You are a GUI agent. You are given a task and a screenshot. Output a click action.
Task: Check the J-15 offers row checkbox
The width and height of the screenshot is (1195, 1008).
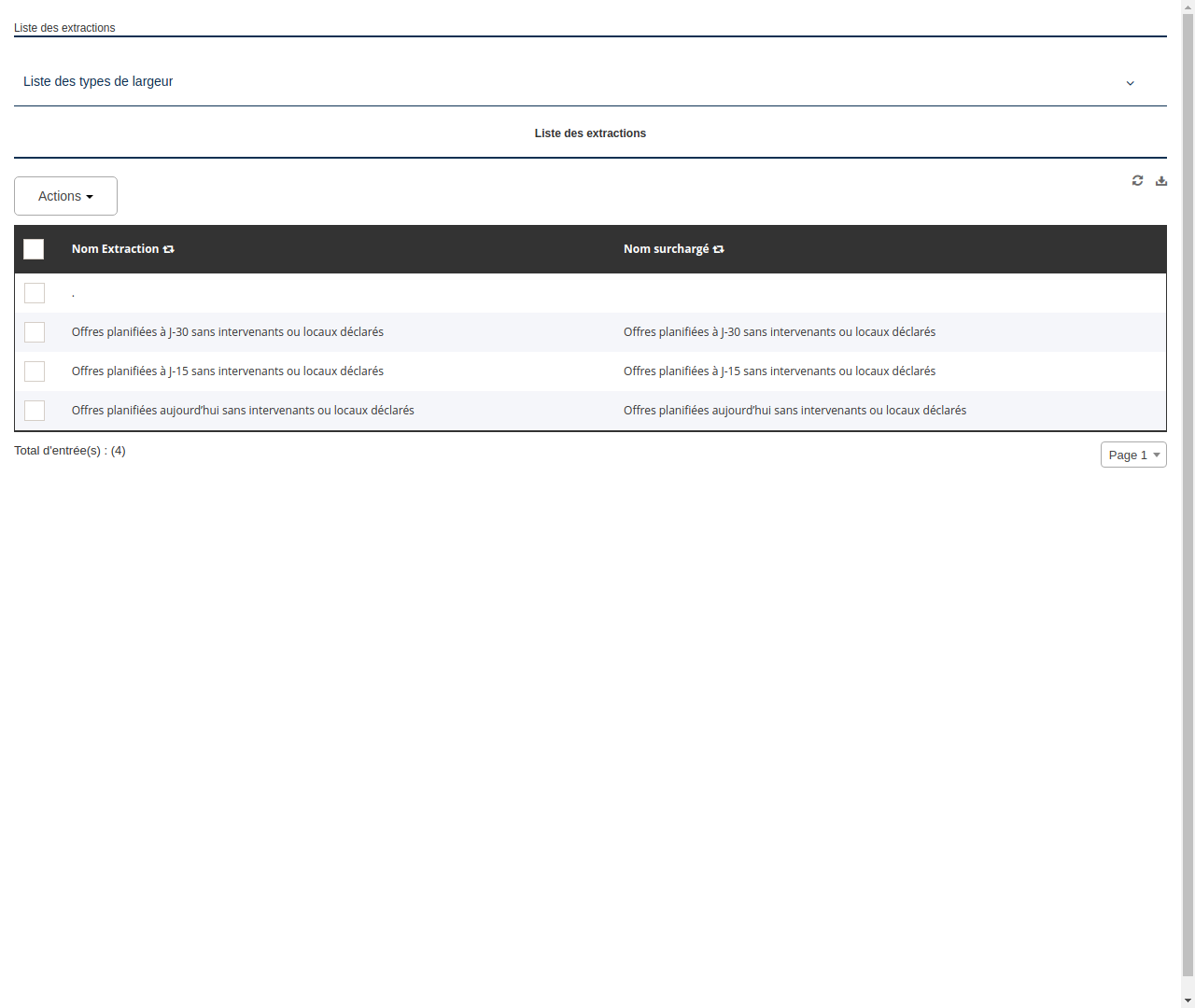point(35,371)
